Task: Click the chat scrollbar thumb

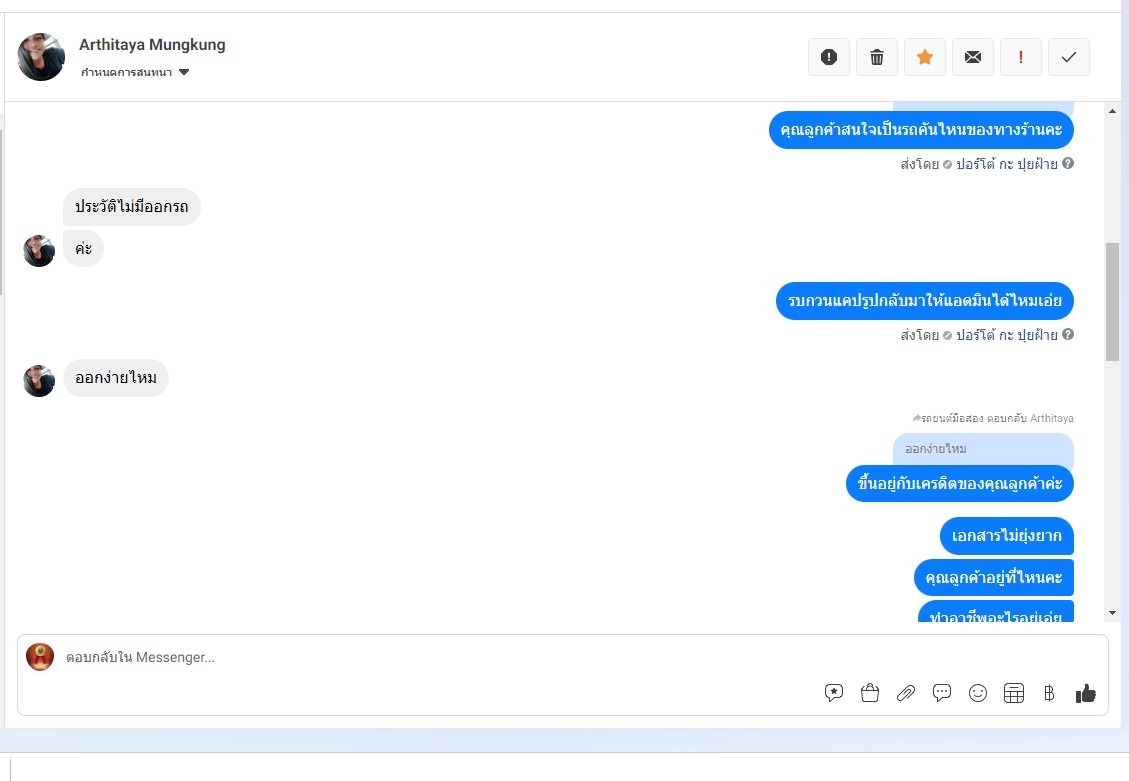Action: 1112,302
